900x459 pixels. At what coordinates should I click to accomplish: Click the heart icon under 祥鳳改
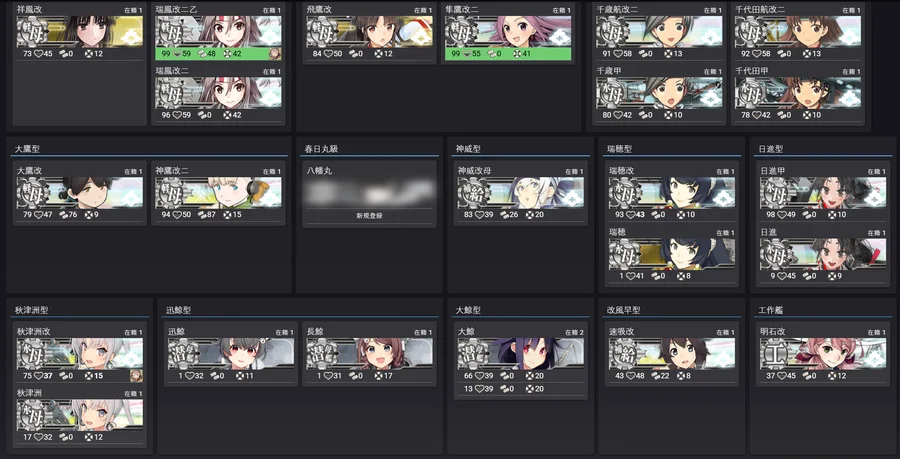point(38,54)
